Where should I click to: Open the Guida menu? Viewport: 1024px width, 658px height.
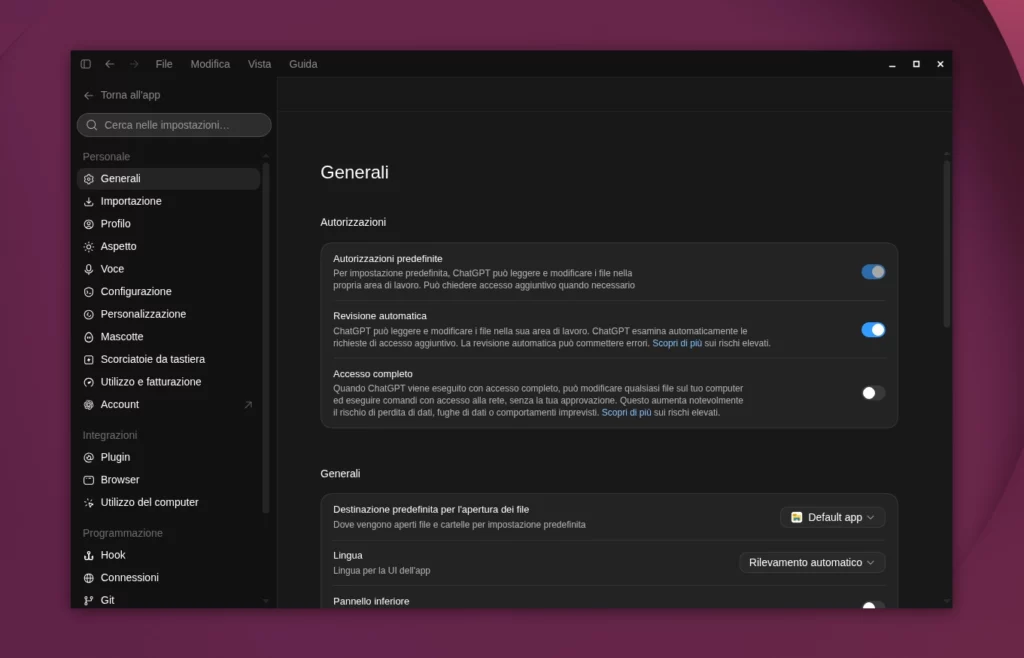click(x=303, y=64)
